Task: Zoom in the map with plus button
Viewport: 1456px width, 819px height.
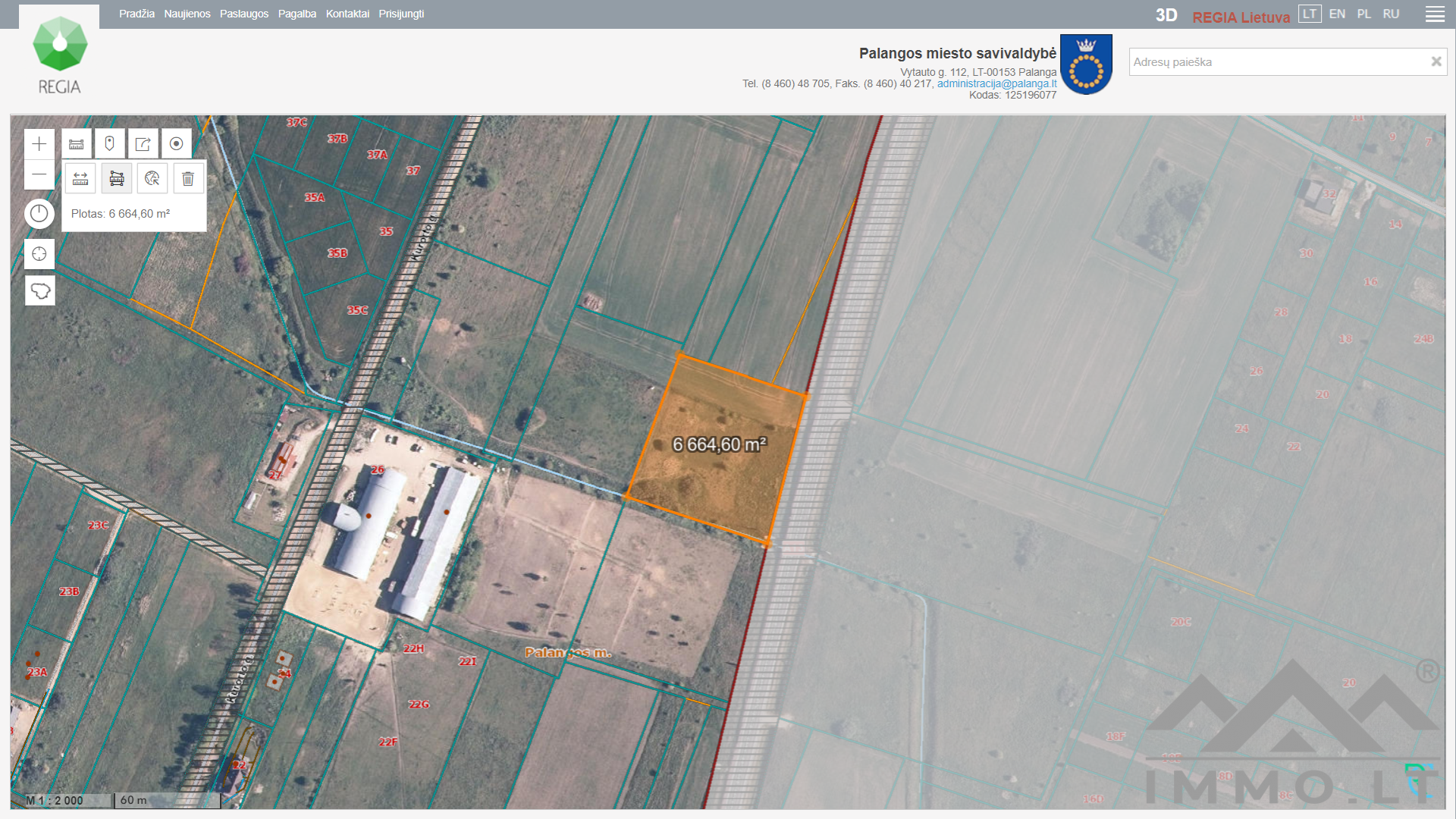Action: (39, 144)
